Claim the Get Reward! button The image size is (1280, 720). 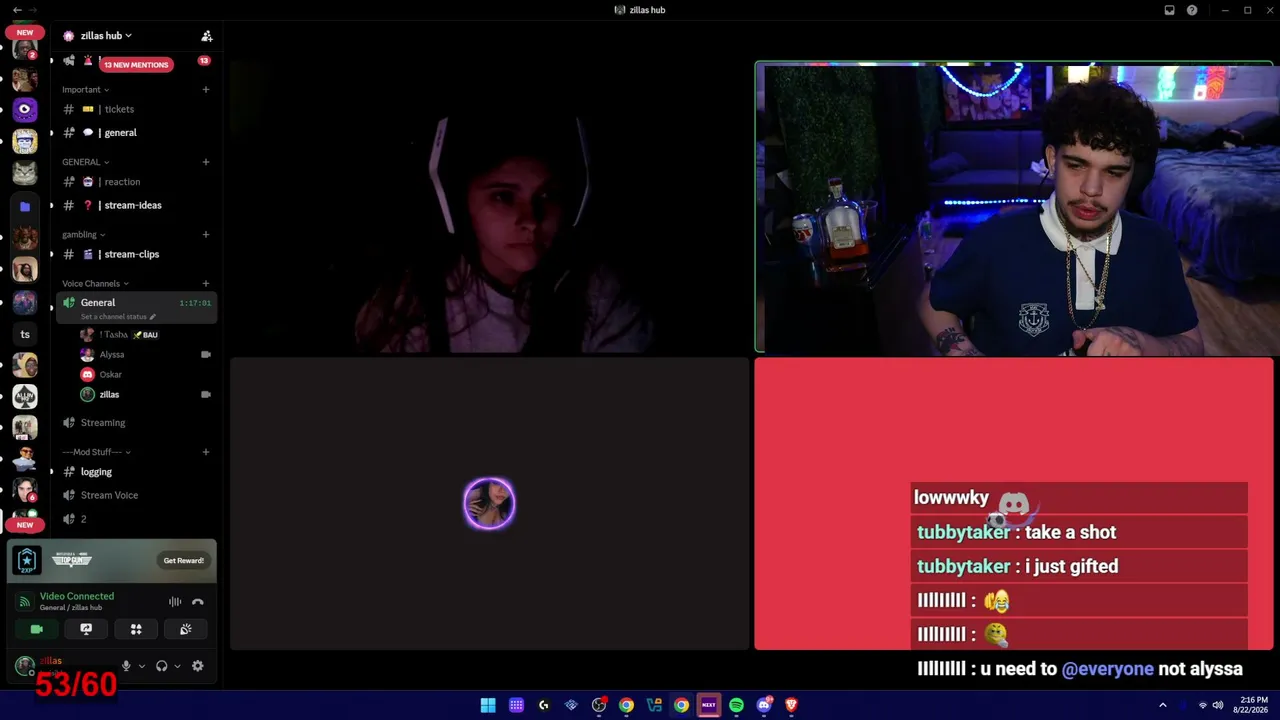click(184, 561)
